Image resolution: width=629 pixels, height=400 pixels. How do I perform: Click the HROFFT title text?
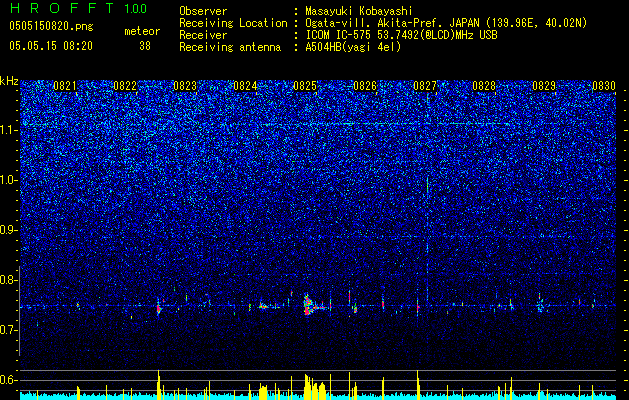click(x=62, y=8)
